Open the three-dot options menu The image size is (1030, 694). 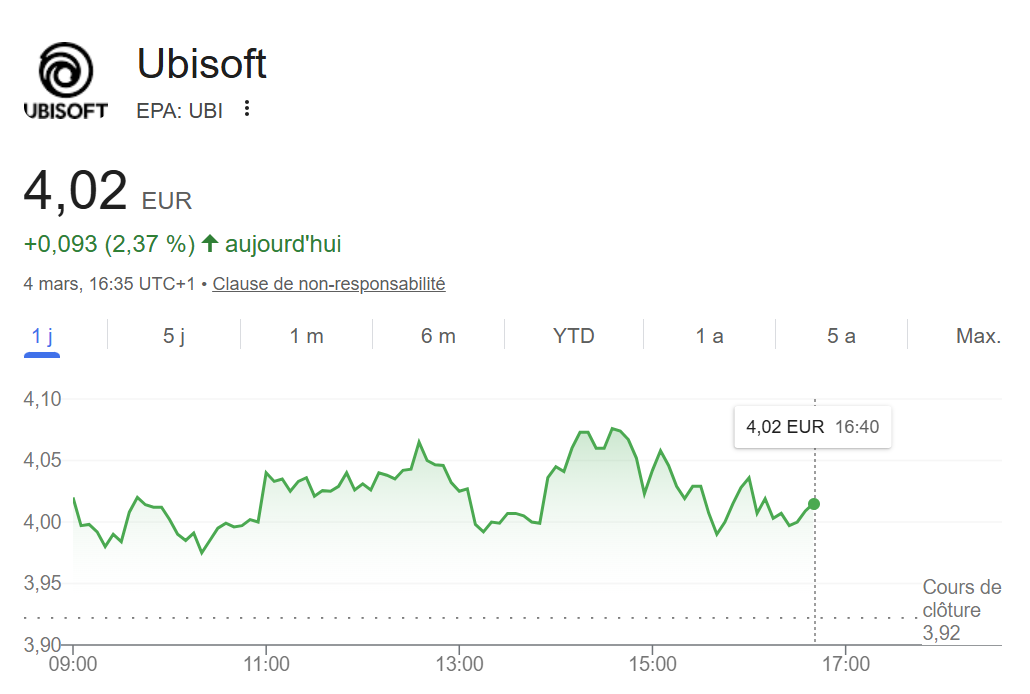[x=247, y=109]
